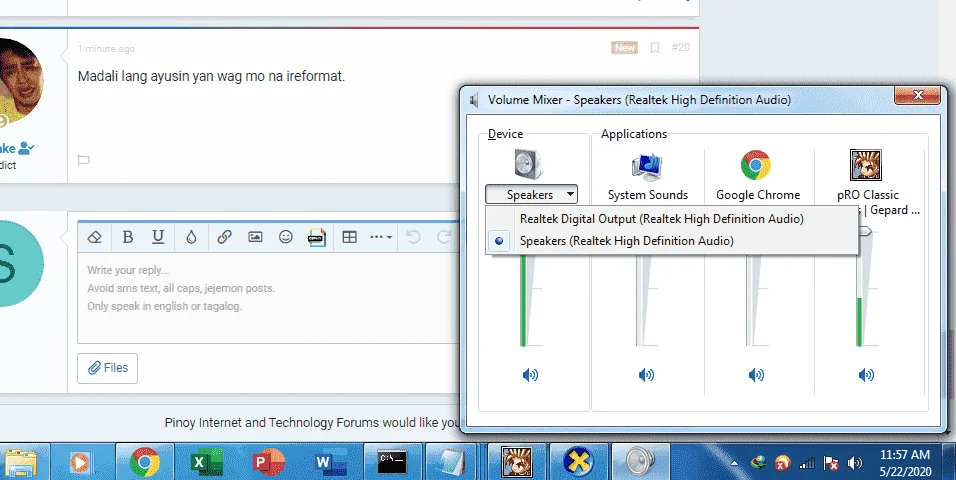
Task: Open the #20 post permalink
Action: tap(680, 48)
